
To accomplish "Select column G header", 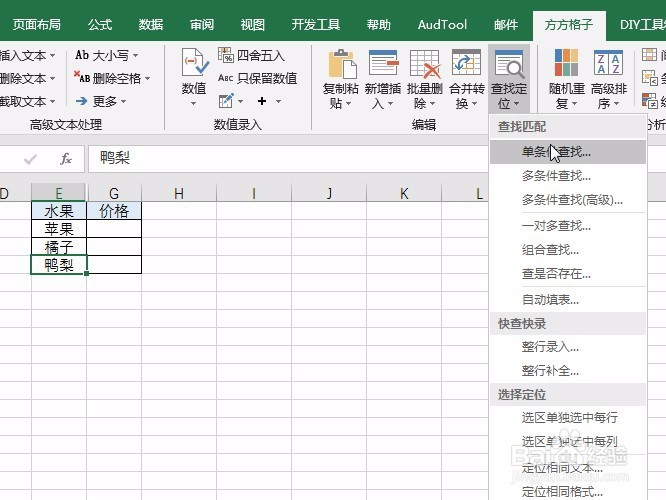I will click(114, 193).
